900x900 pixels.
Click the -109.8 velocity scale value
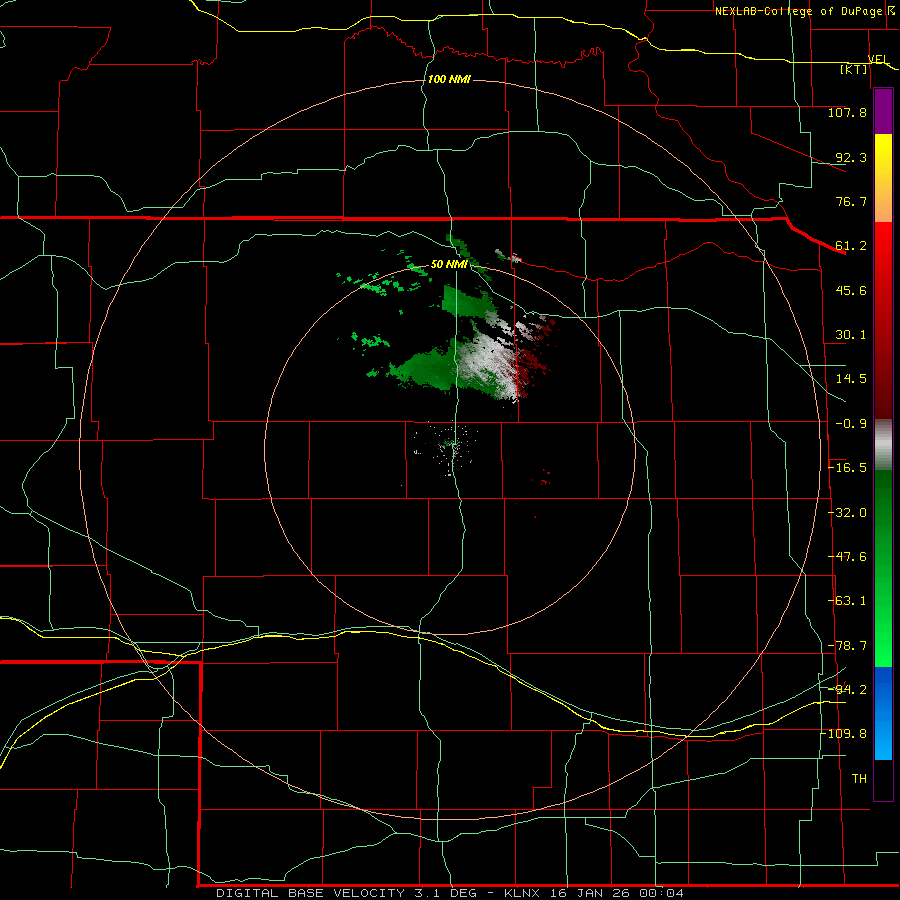pos(844,734)
